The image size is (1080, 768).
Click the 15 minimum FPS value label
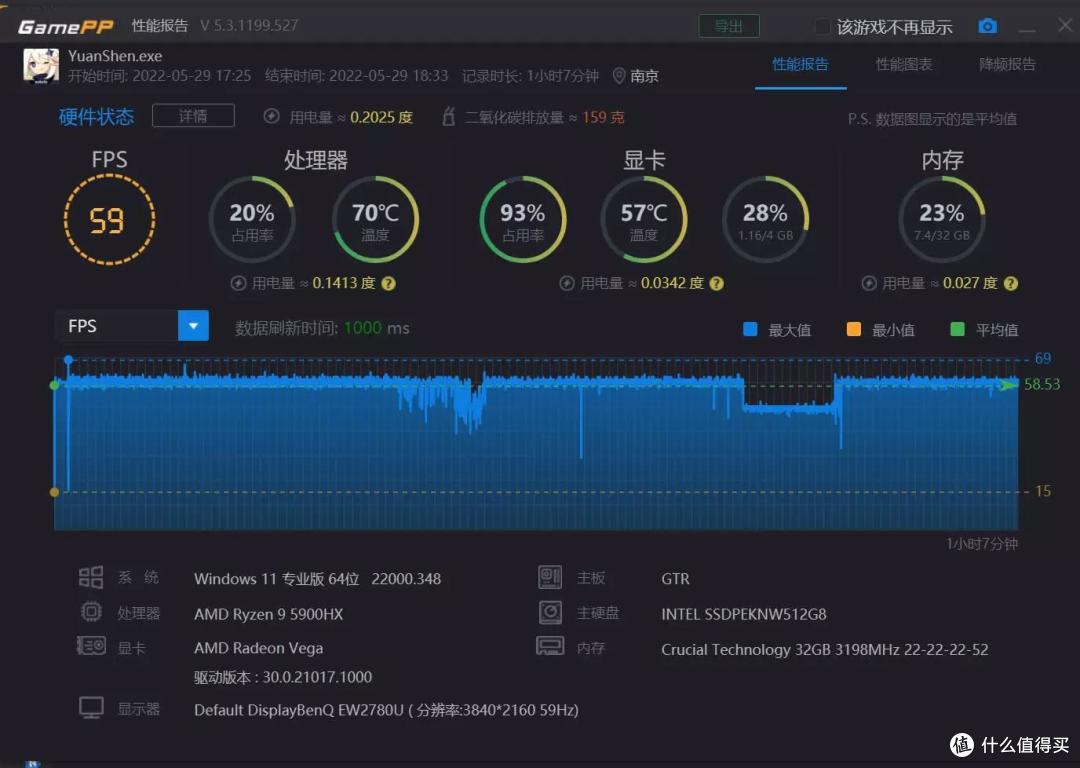point(1043,491)
